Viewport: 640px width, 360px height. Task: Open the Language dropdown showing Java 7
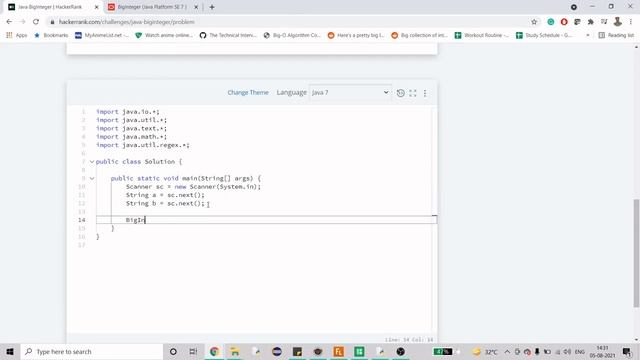350,93
